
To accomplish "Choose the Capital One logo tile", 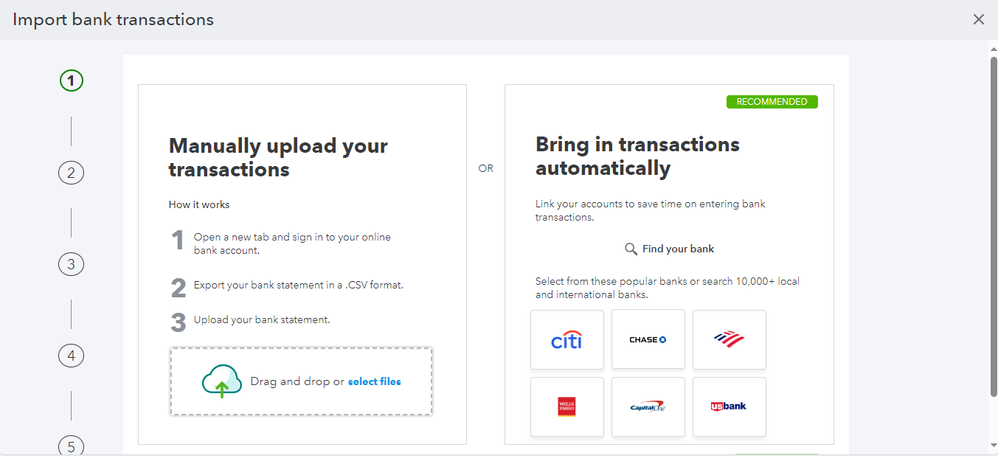I will pos(648,406).
